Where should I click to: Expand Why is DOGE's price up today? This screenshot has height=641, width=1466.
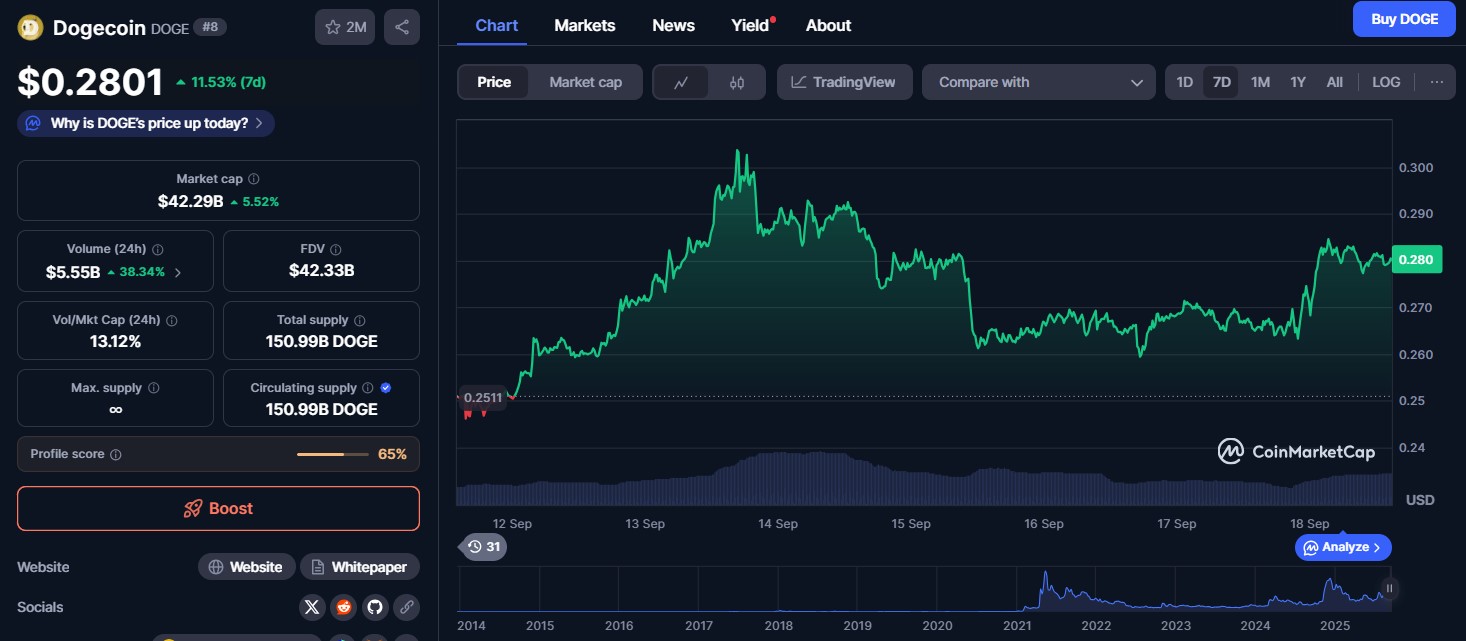tap(146, 124)
